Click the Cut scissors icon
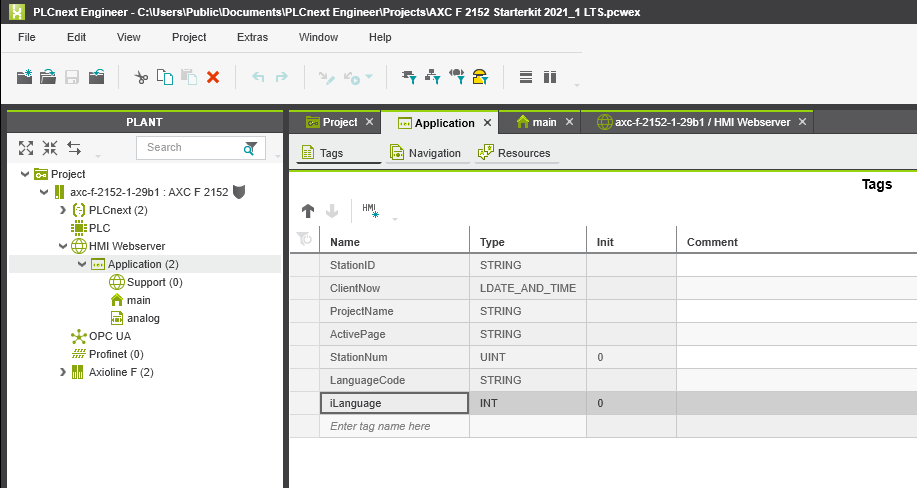This screenshot has height=488, width=917. coord(141,77)
